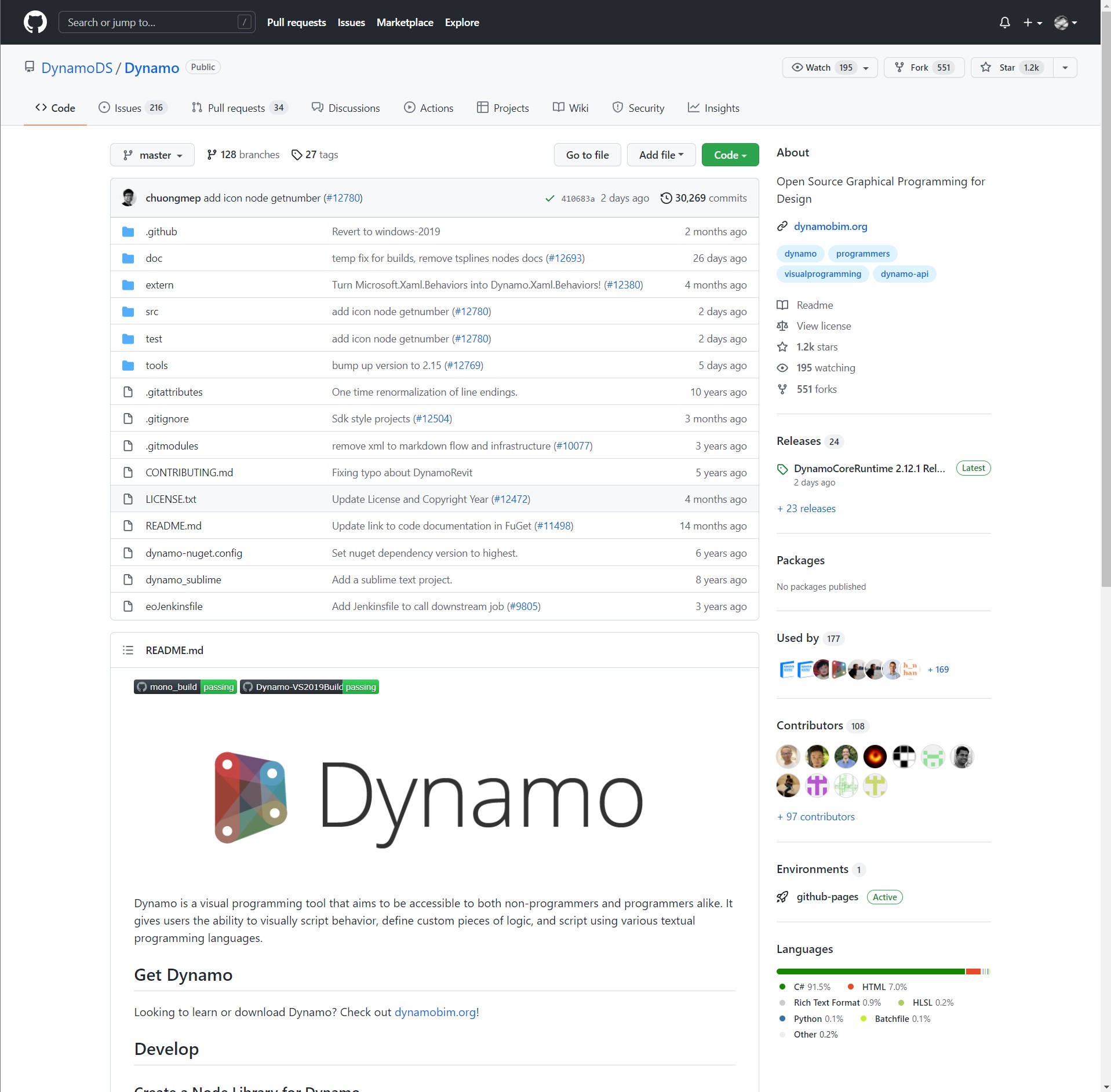Open the README table of contents icon
The width and height of the screenshot is (1111, 1092).
click(128, 651)
